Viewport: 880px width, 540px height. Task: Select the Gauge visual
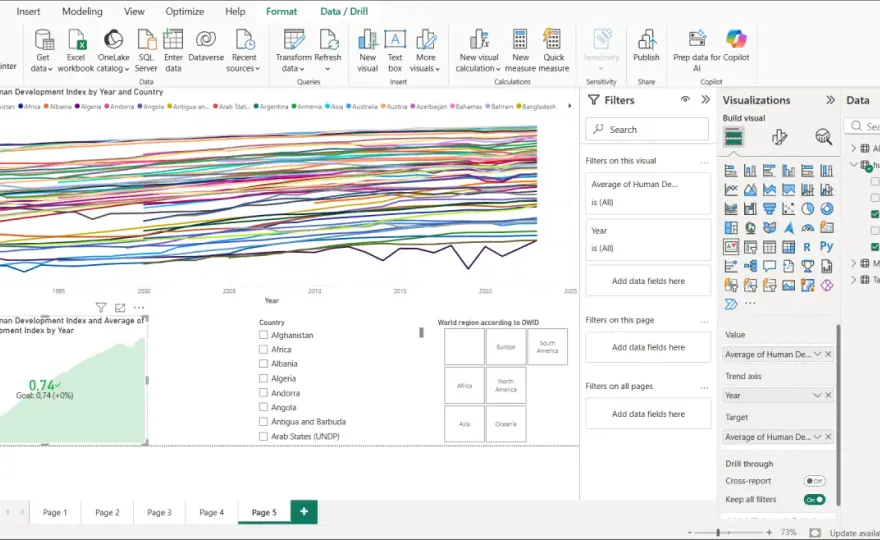(808, 228)
